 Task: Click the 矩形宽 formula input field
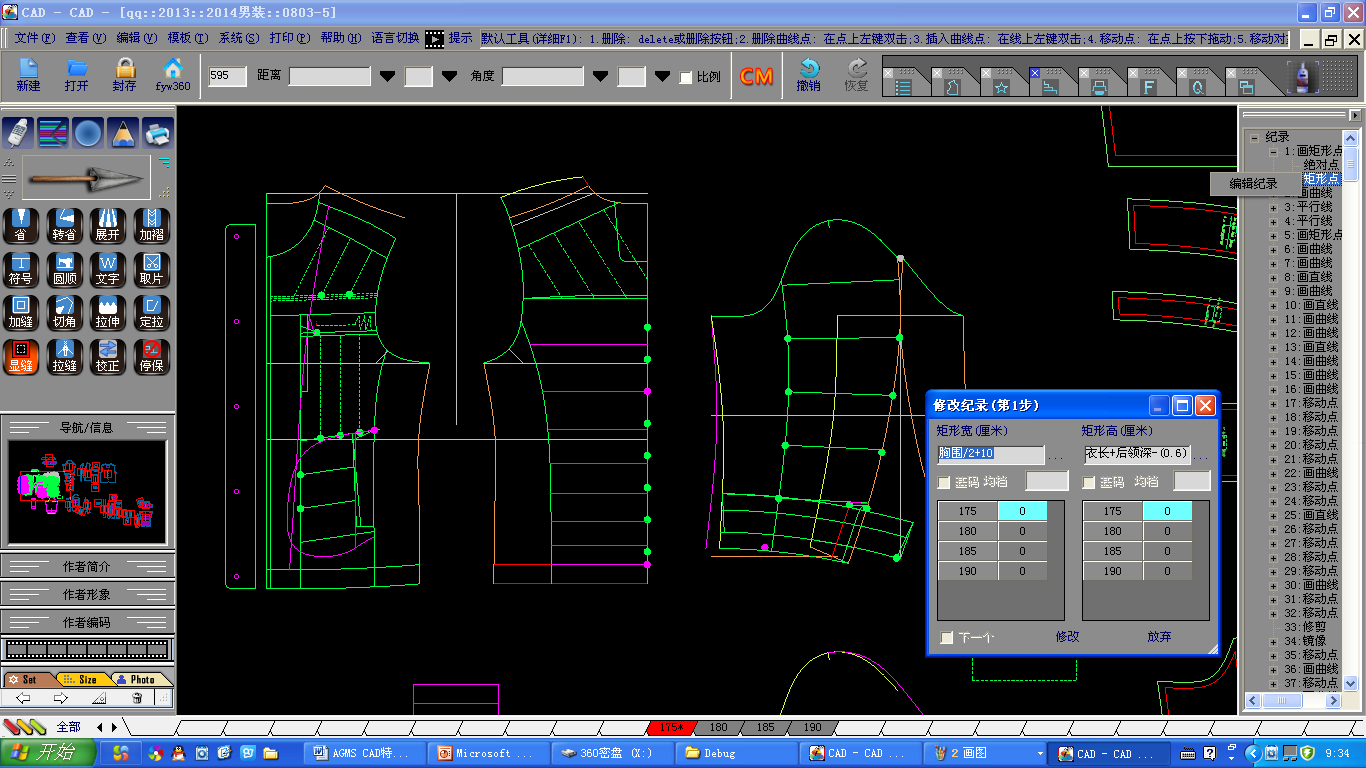pos(990,454)
